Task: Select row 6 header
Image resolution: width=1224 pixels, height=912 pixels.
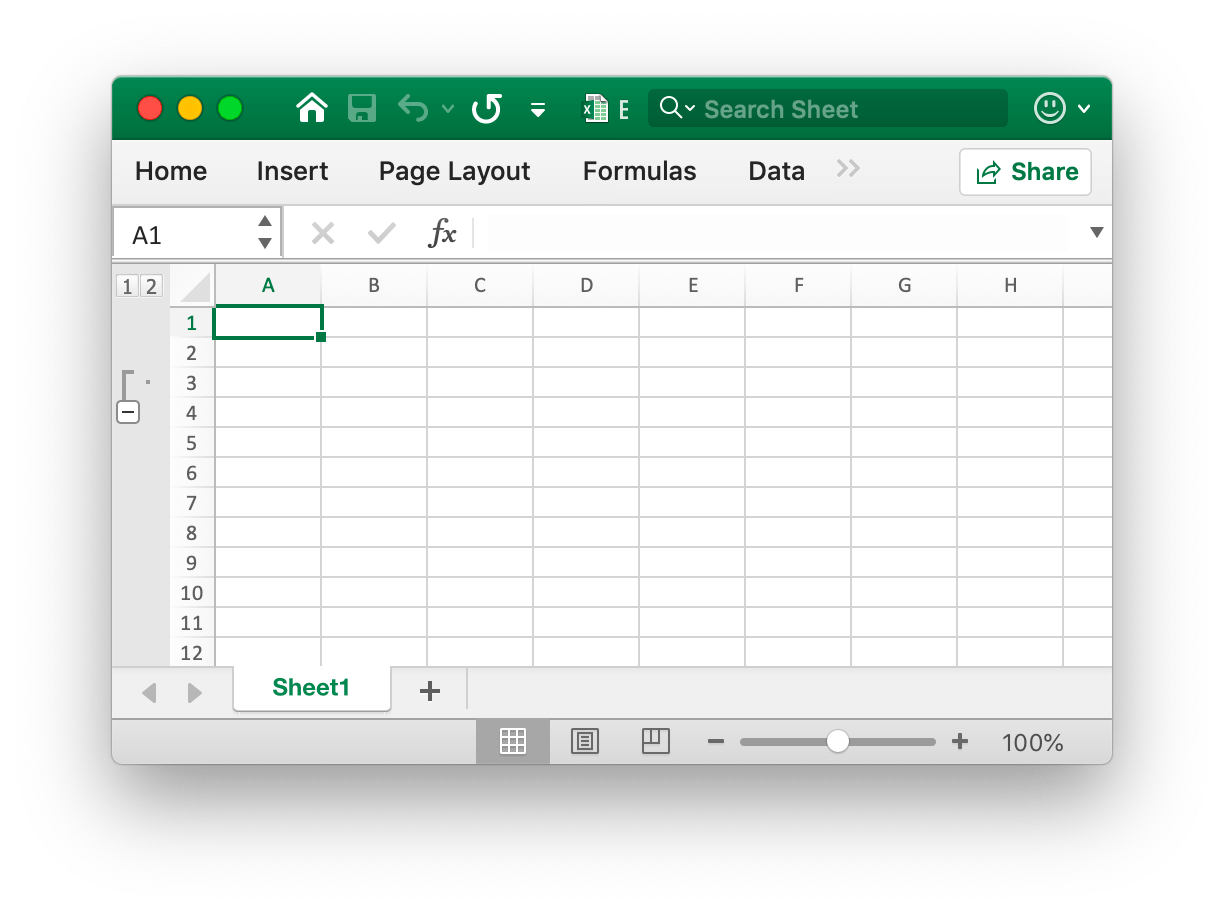Action: point(192,473)
